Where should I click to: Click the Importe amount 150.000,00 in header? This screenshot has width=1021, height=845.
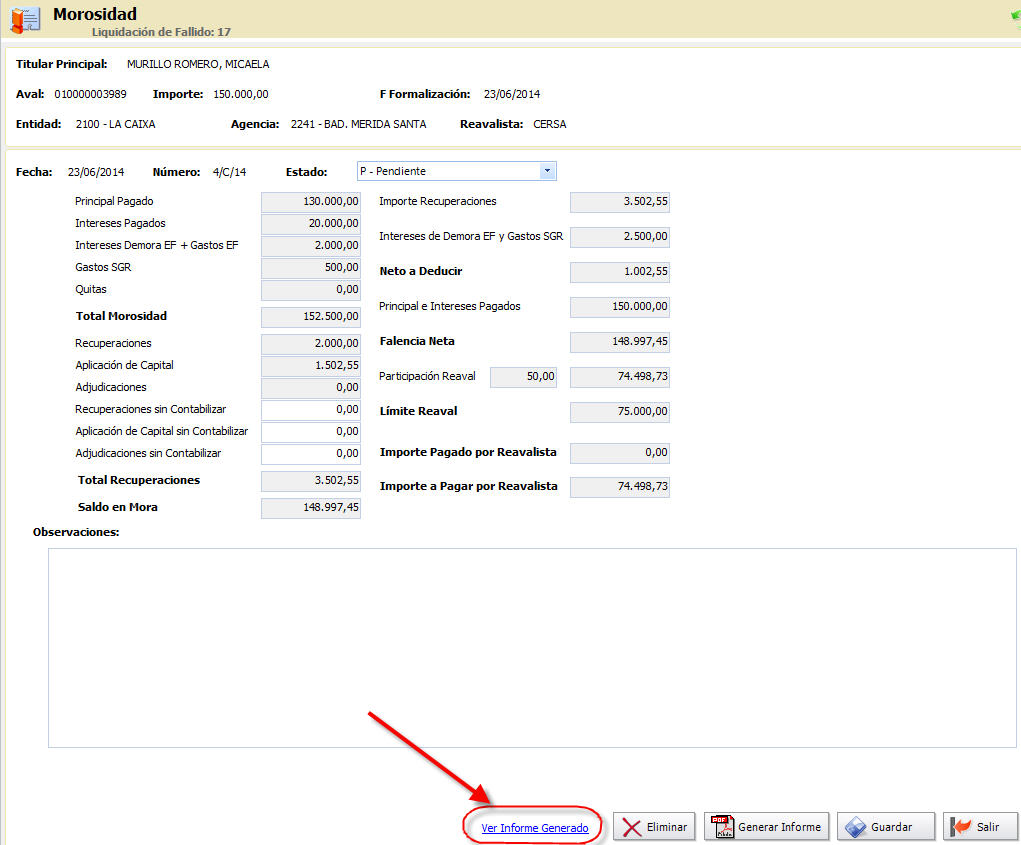point(241,94)
